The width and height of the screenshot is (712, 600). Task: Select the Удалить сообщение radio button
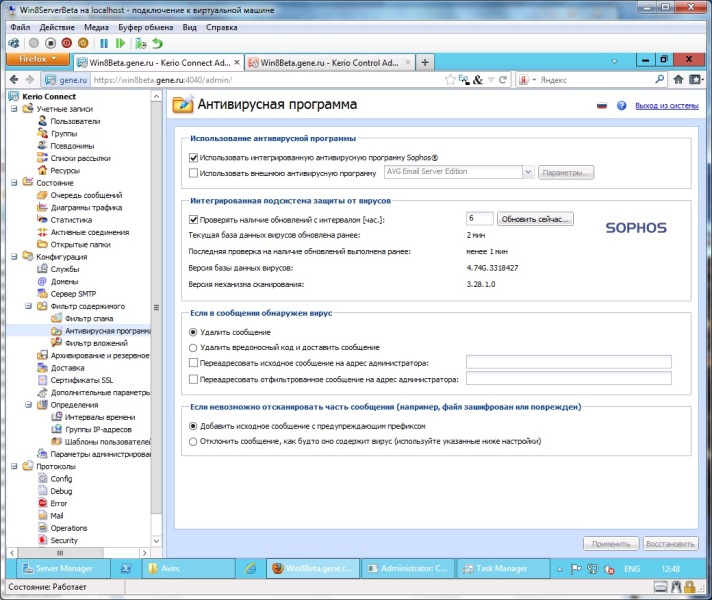point(194,332)
